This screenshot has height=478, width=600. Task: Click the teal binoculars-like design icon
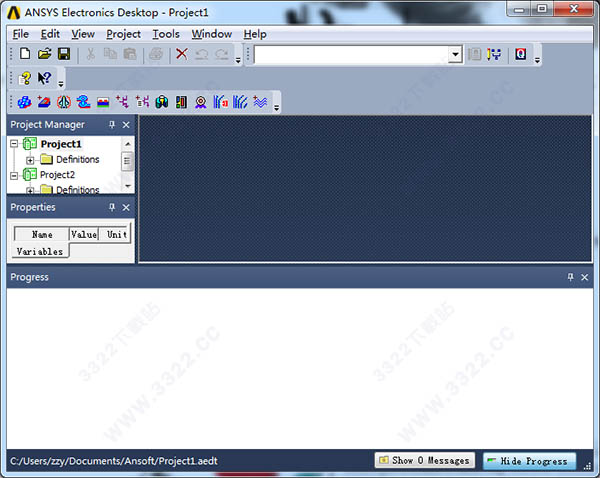coord(162,102)
